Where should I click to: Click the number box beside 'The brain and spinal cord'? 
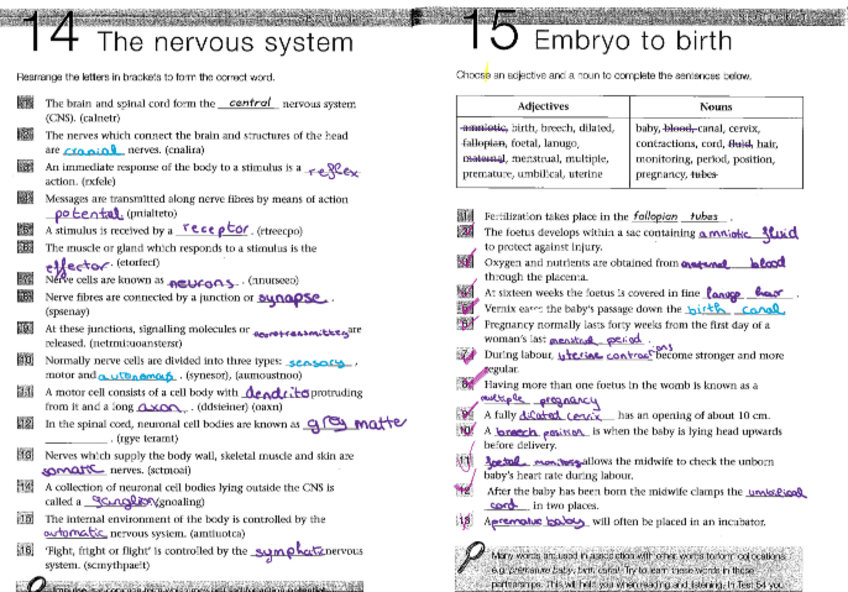coord(25,103)
